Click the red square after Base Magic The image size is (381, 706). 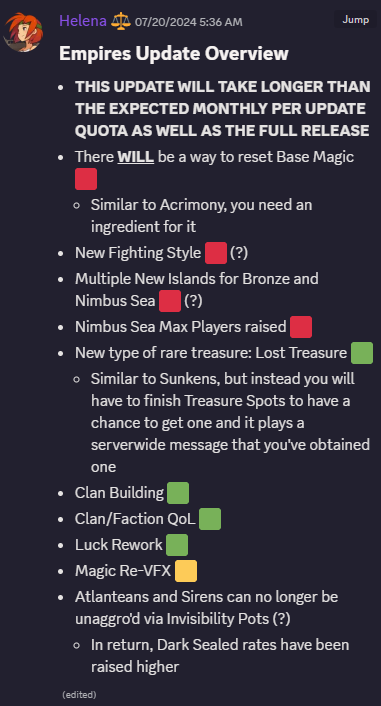[86, 179]
